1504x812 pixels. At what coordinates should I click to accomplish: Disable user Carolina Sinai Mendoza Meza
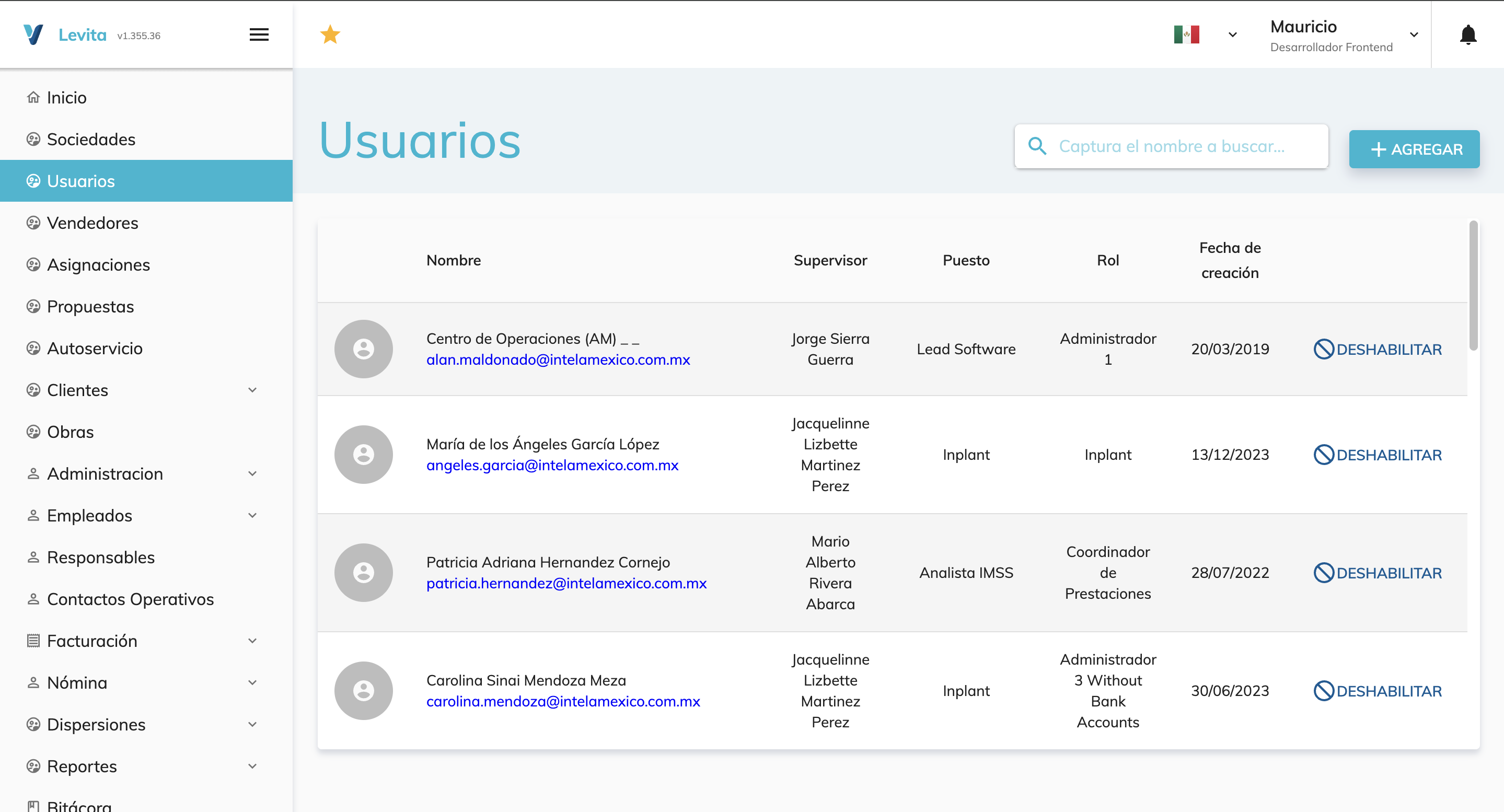pyautogui.click(x=1378, y=691)
